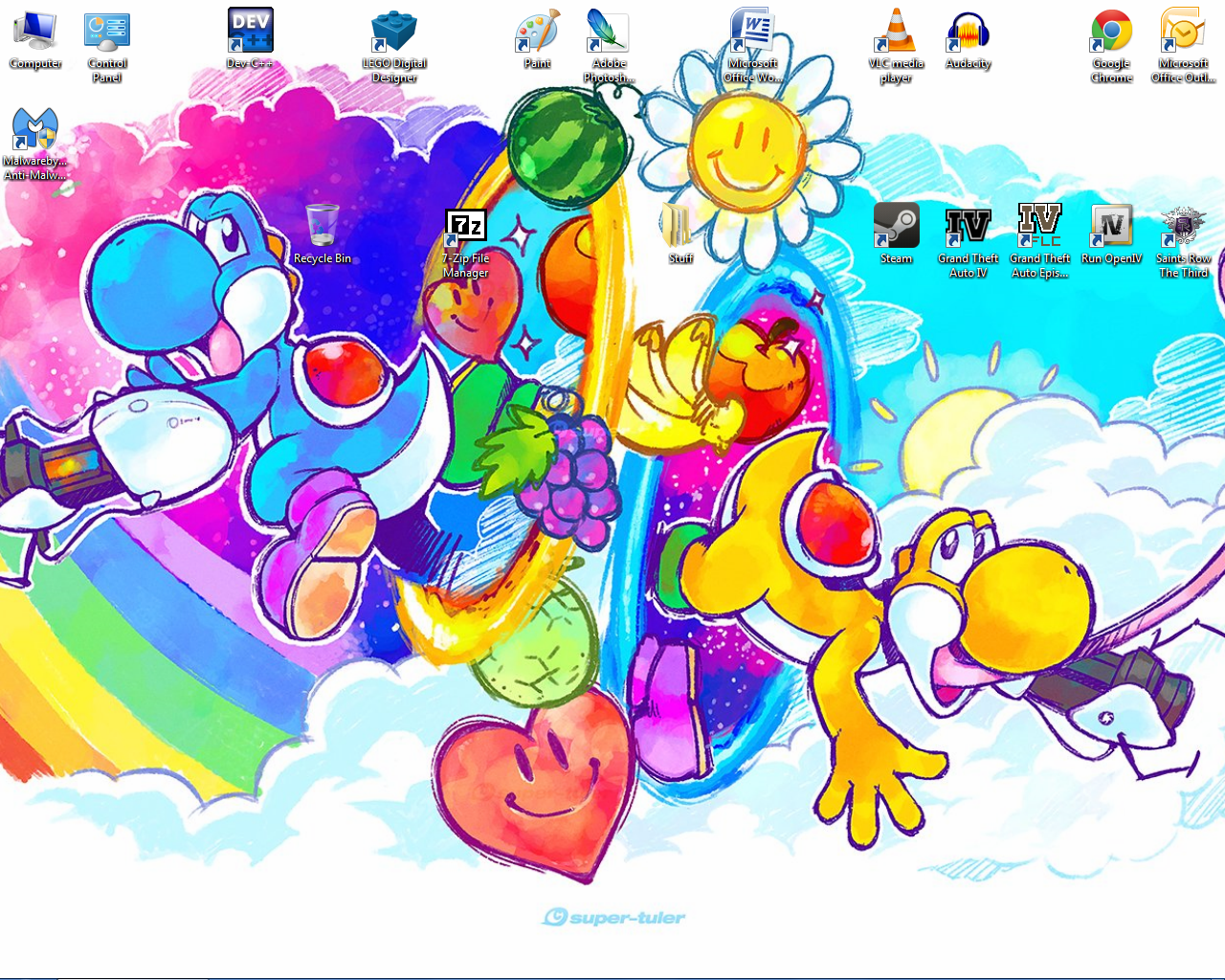Click the Saints Row The Third icon

tap(1183, 227)
